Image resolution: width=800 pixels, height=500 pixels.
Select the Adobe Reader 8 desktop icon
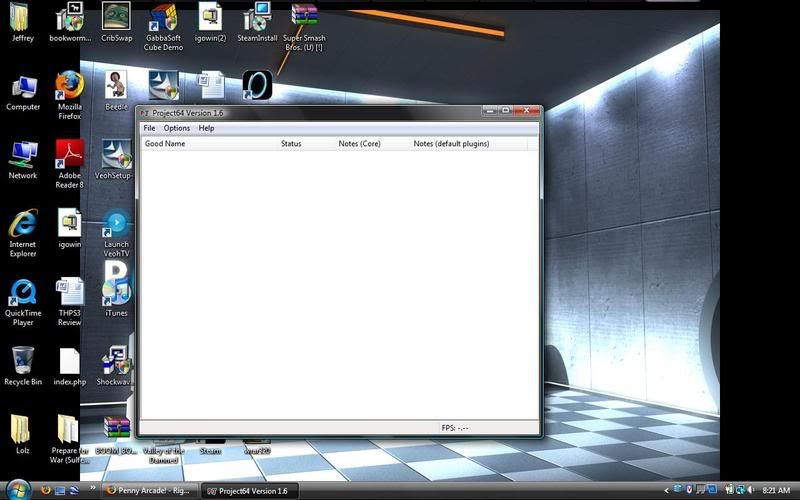(x=69, y=156)
